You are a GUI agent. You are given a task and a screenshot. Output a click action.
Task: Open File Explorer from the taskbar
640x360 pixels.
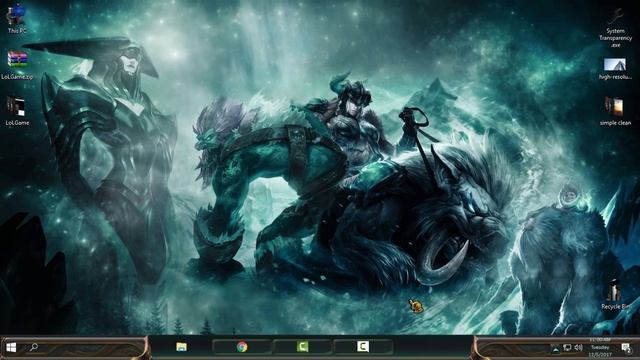181,347
